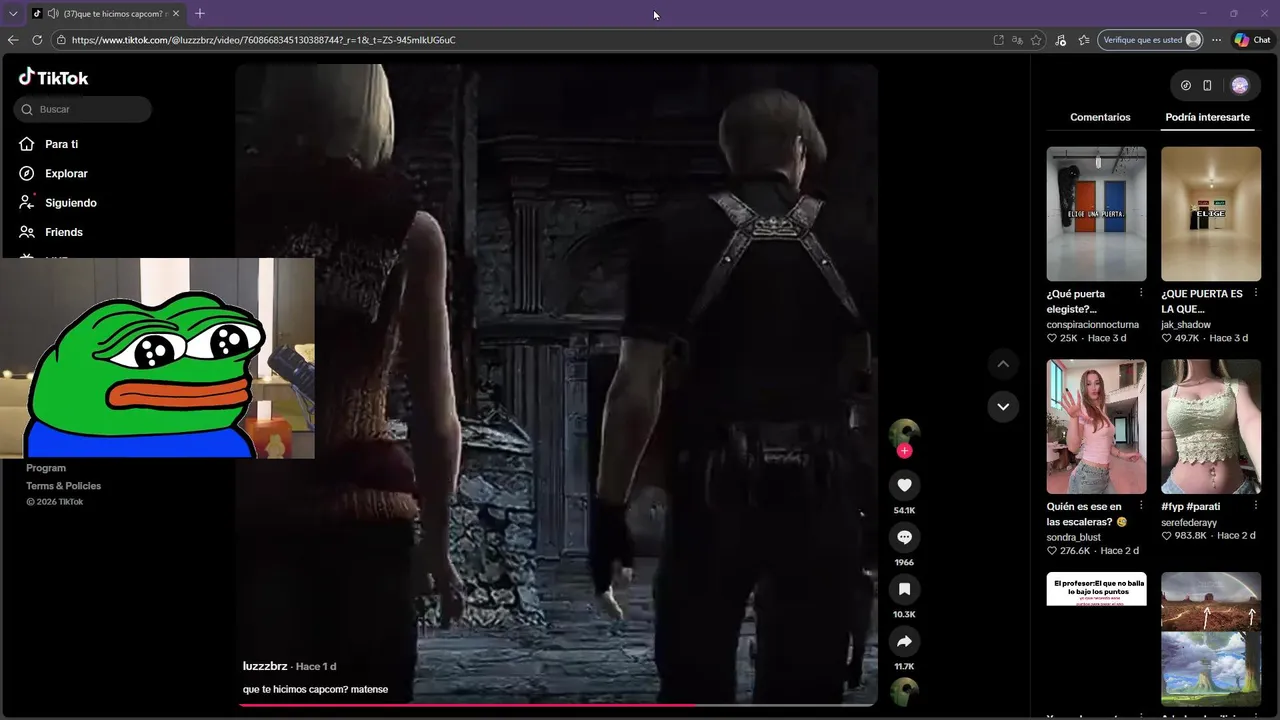Mute the tab using the speaker icon
This screenshot has width=1280, height=720.
pos(52,14)
